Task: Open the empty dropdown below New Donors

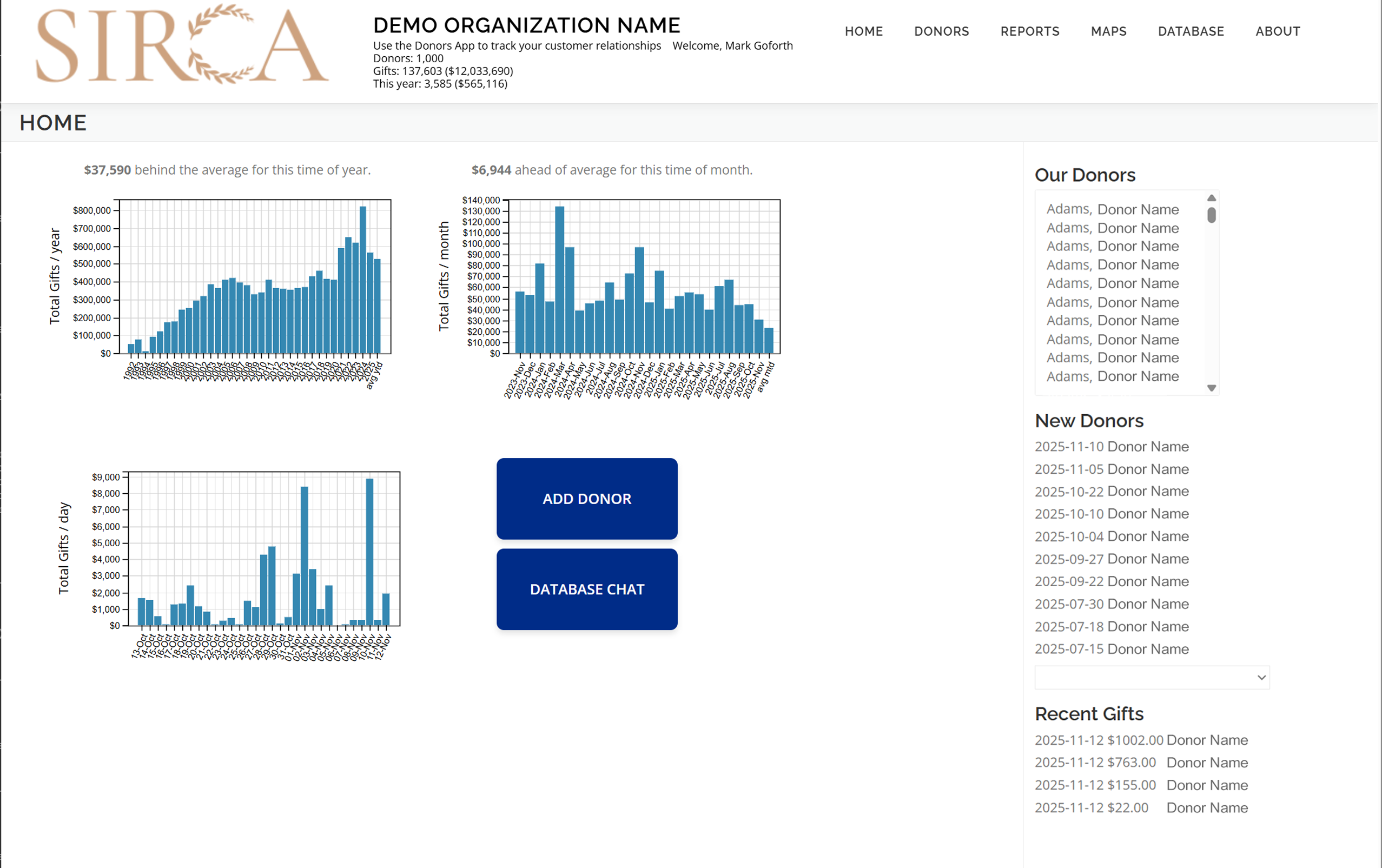Action: point(1151,678)
